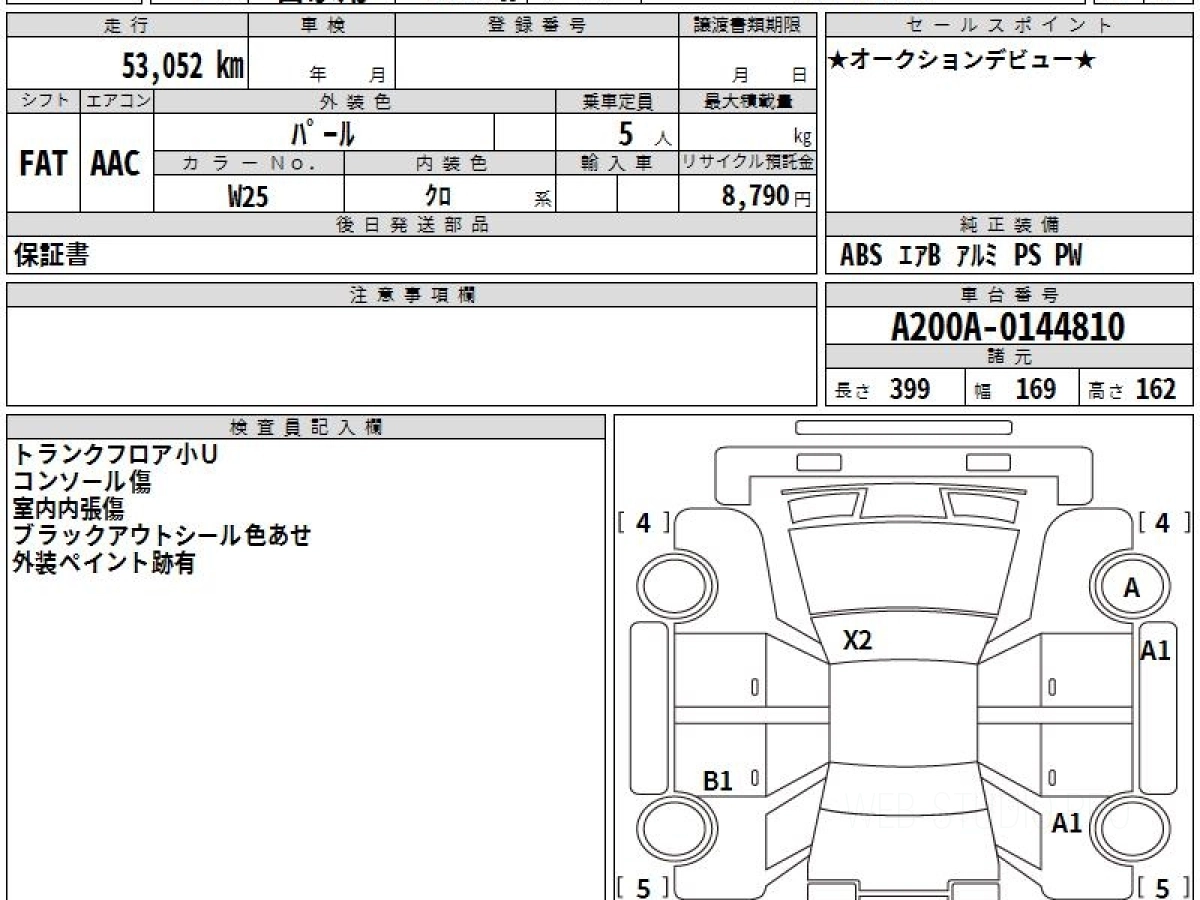The width and height of the screenshot is (1200, 900).
Task: Select the ★オークションデビュー★ sales point text
Action: point(962,61)
